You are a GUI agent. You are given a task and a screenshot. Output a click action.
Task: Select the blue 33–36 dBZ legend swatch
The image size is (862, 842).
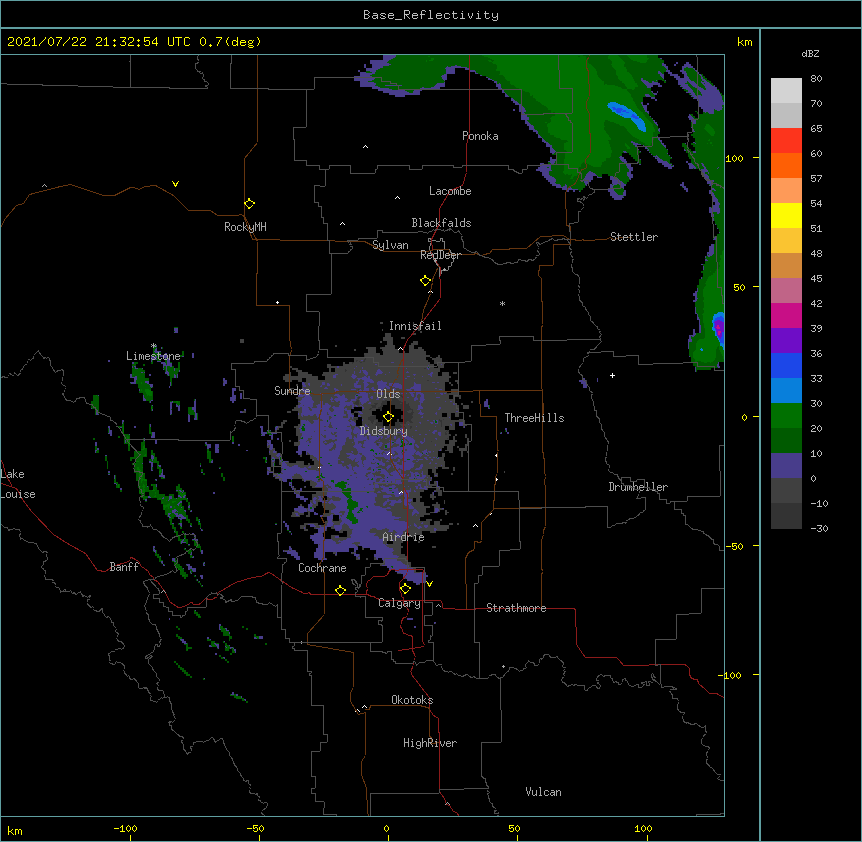point(786,365)
